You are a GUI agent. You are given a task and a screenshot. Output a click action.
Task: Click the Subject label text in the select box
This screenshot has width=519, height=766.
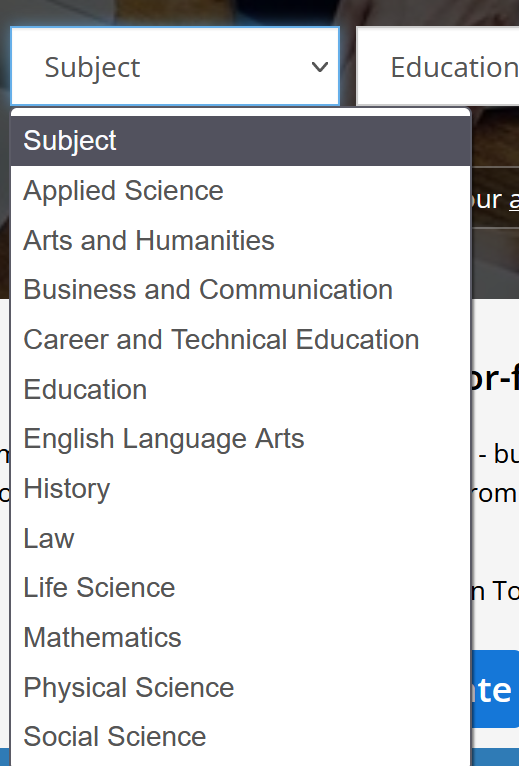coord(92,67)
